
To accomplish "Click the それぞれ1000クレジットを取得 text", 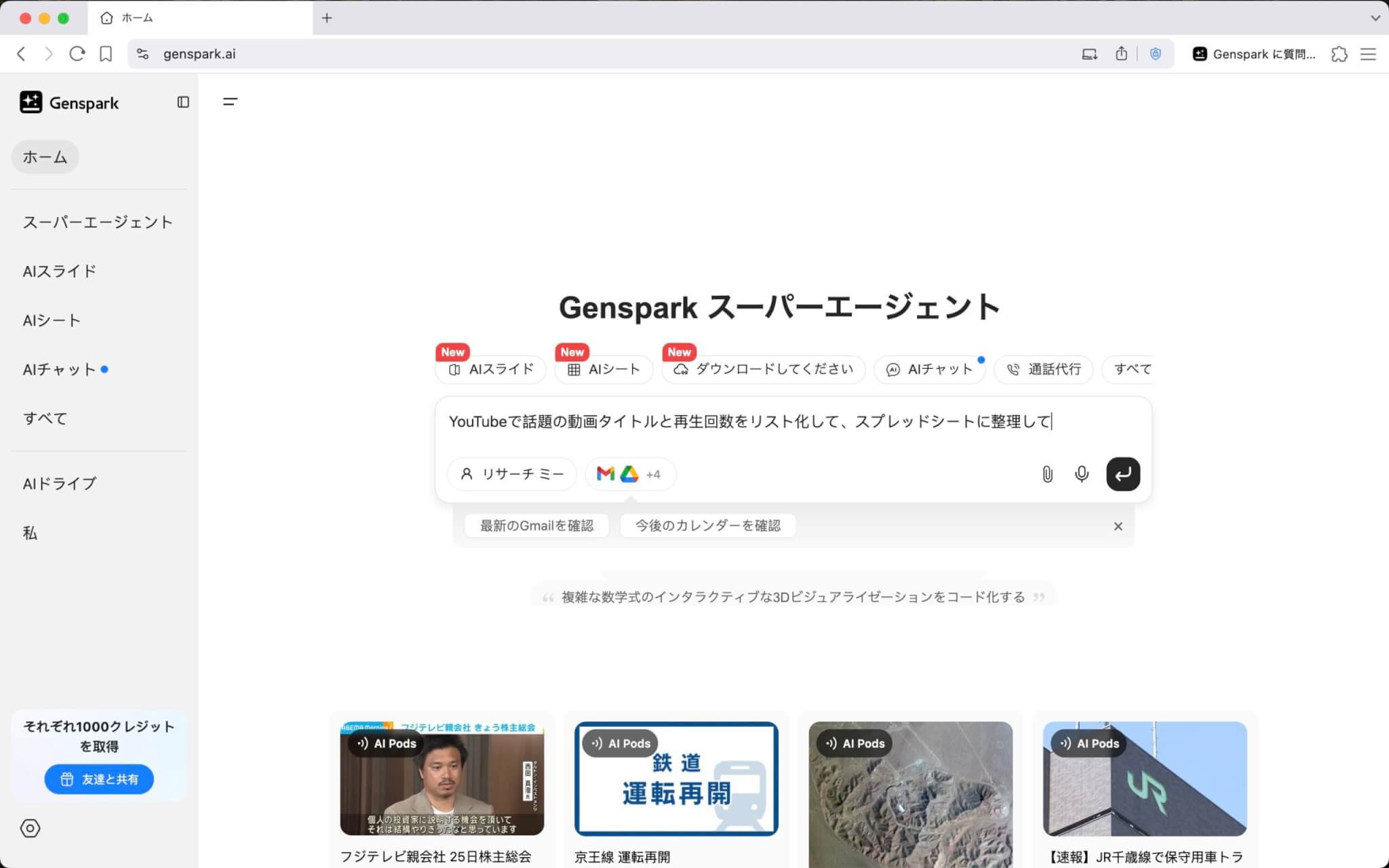I will 99,736.
